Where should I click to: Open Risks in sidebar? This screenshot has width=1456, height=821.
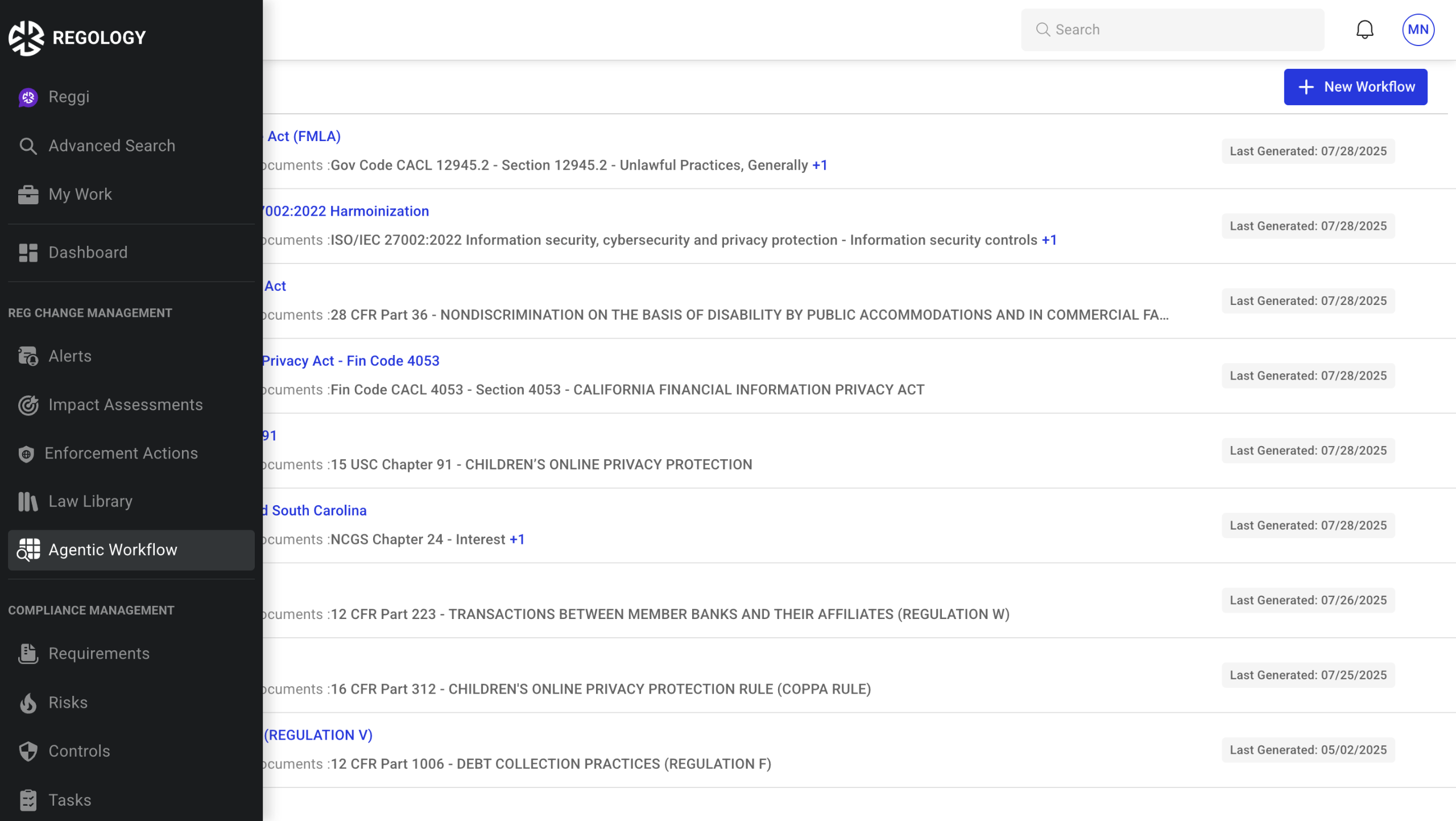coord(68,702)
